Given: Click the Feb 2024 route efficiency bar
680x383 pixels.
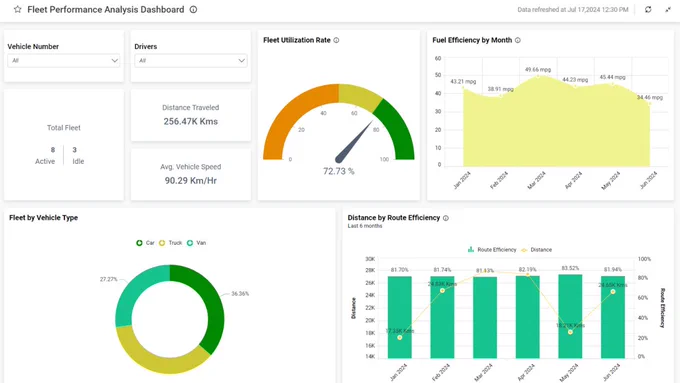Looking at the screenshot, I should [x=442, y=318].
